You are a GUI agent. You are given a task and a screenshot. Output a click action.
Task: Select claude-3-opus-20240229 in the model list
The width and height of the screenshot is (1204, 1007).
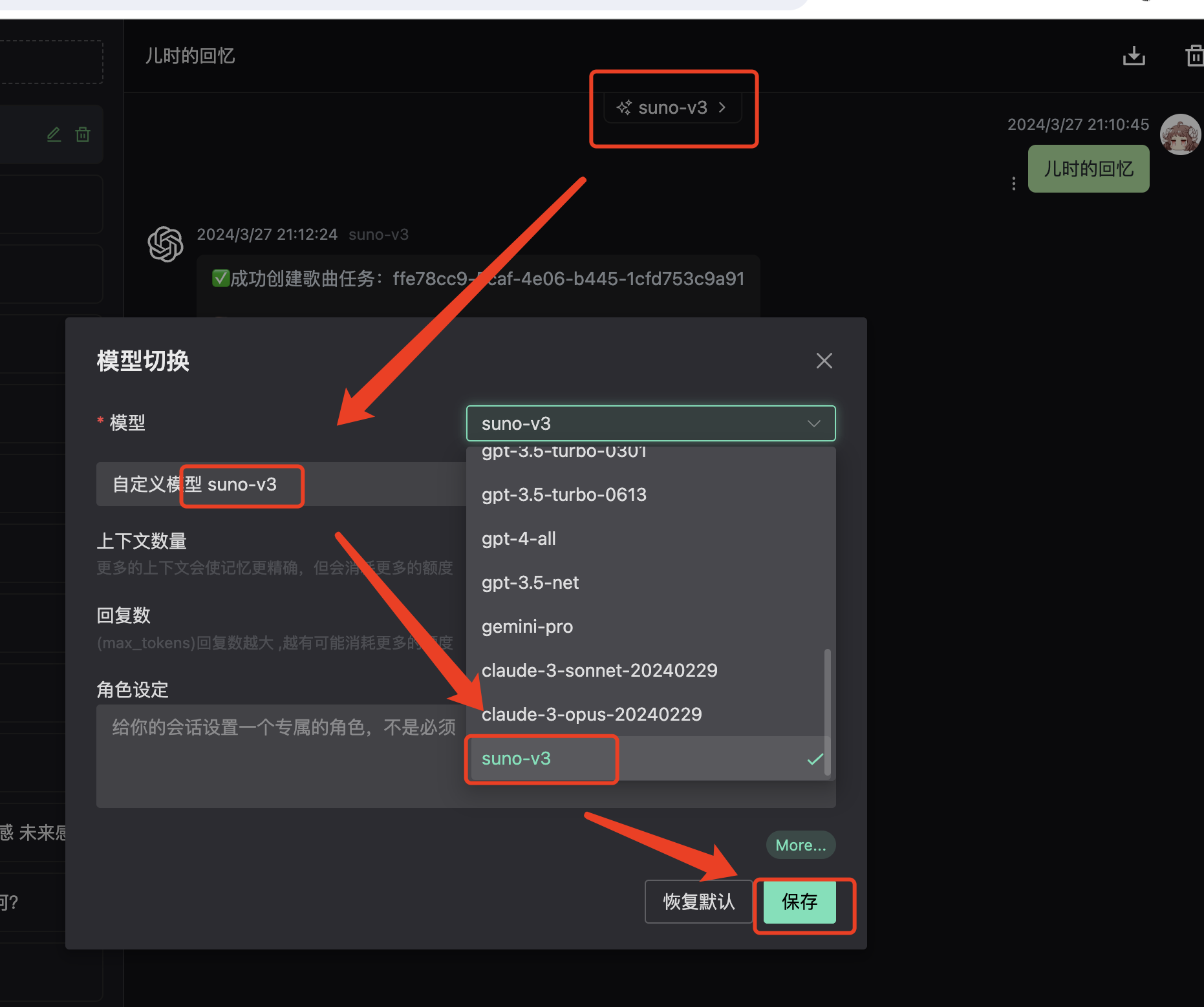pos(592,714)
